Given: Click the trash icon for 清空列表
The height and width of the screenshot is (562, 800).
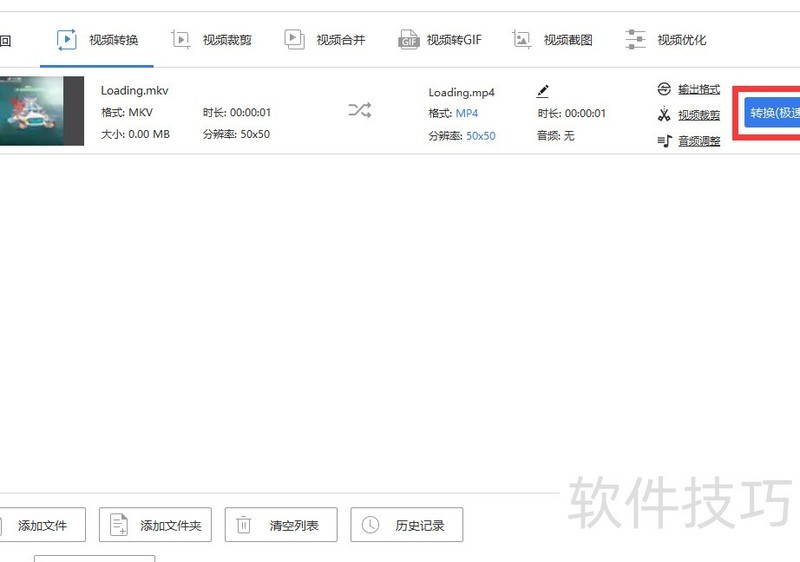Looking at the screenshot, I should click(244, 525).
